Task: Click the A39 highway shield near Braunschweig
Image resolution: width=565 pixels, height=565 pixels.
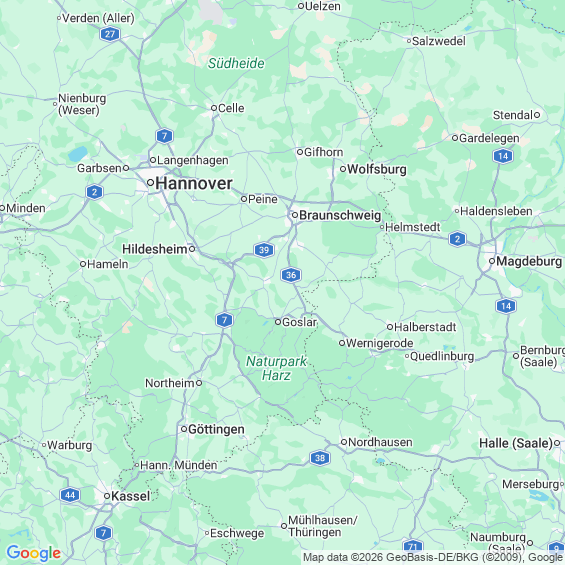Action: (x=264, y=250)
